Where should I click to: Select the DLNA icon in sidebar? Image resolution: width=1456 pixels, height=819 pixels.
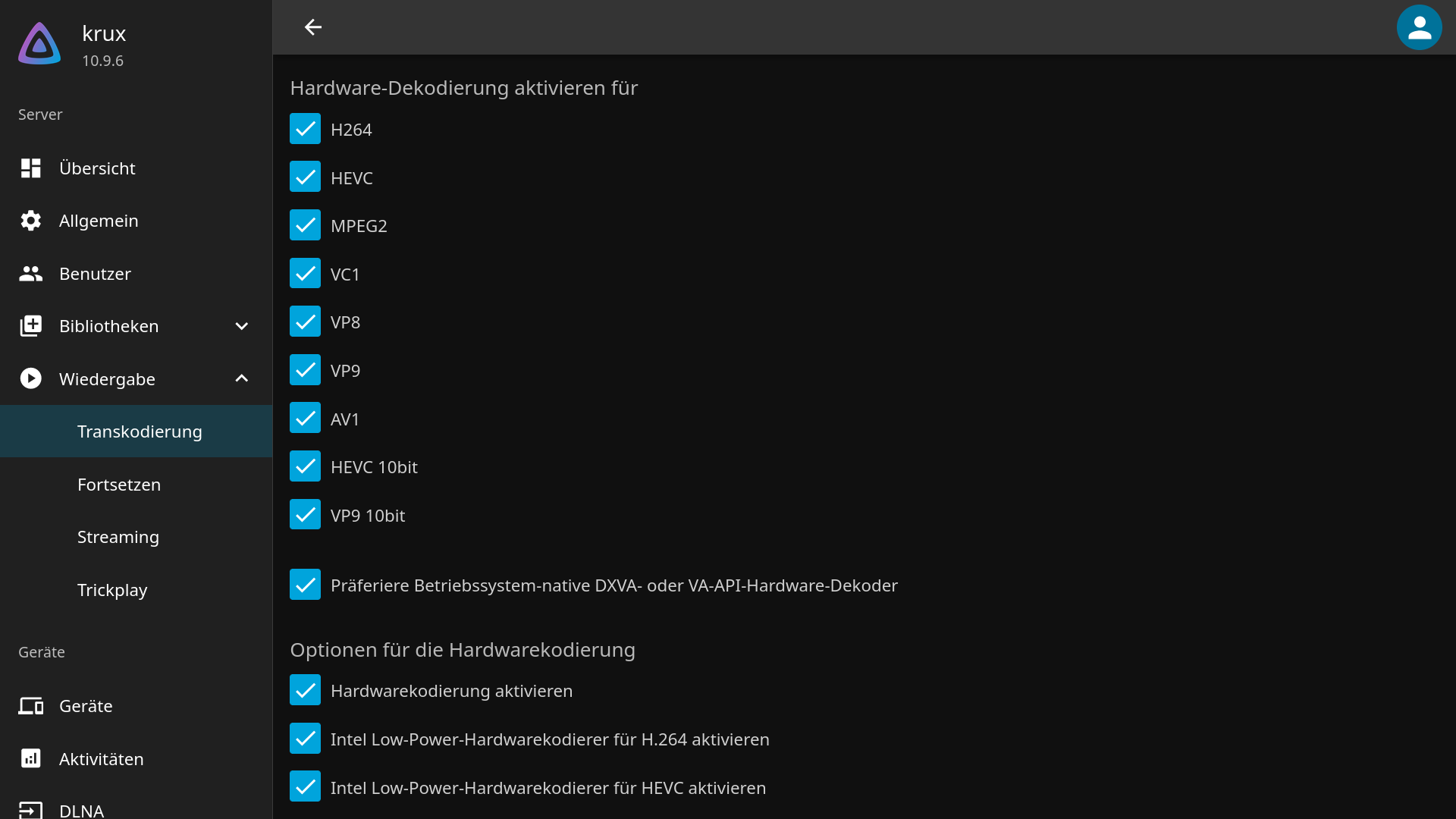point(30,810)
